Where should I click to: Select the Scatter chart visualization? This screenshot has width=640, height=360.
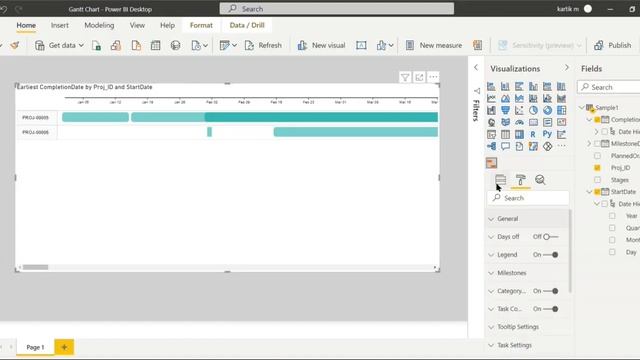coord(519,110)
